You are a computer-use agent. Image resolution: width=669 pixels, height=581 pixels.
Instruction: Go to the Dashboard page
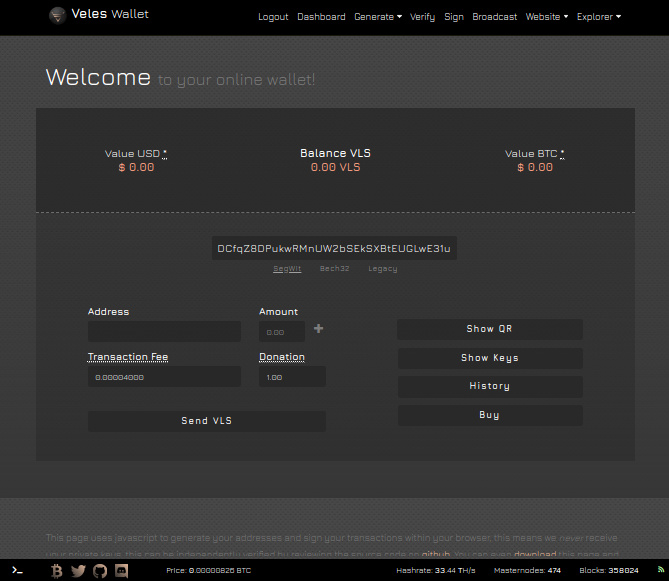click(321, 17)
